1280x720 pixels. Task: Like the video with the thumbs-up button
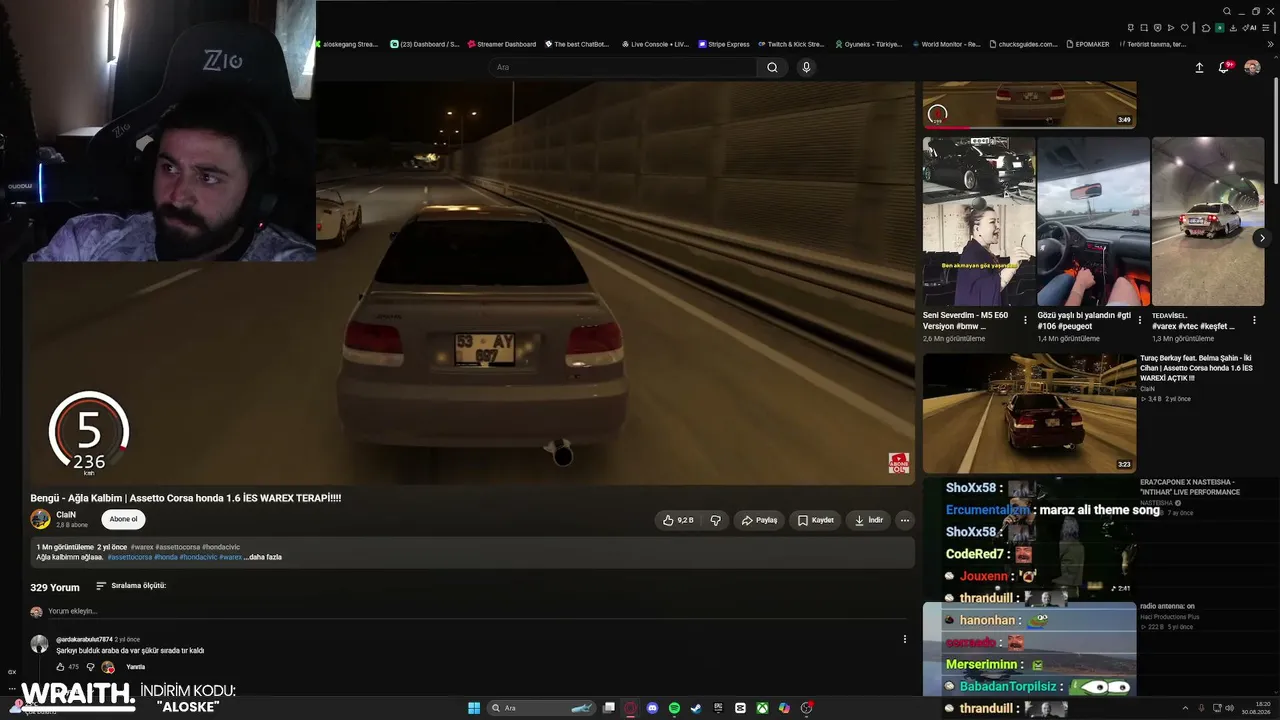click(678, 520)
